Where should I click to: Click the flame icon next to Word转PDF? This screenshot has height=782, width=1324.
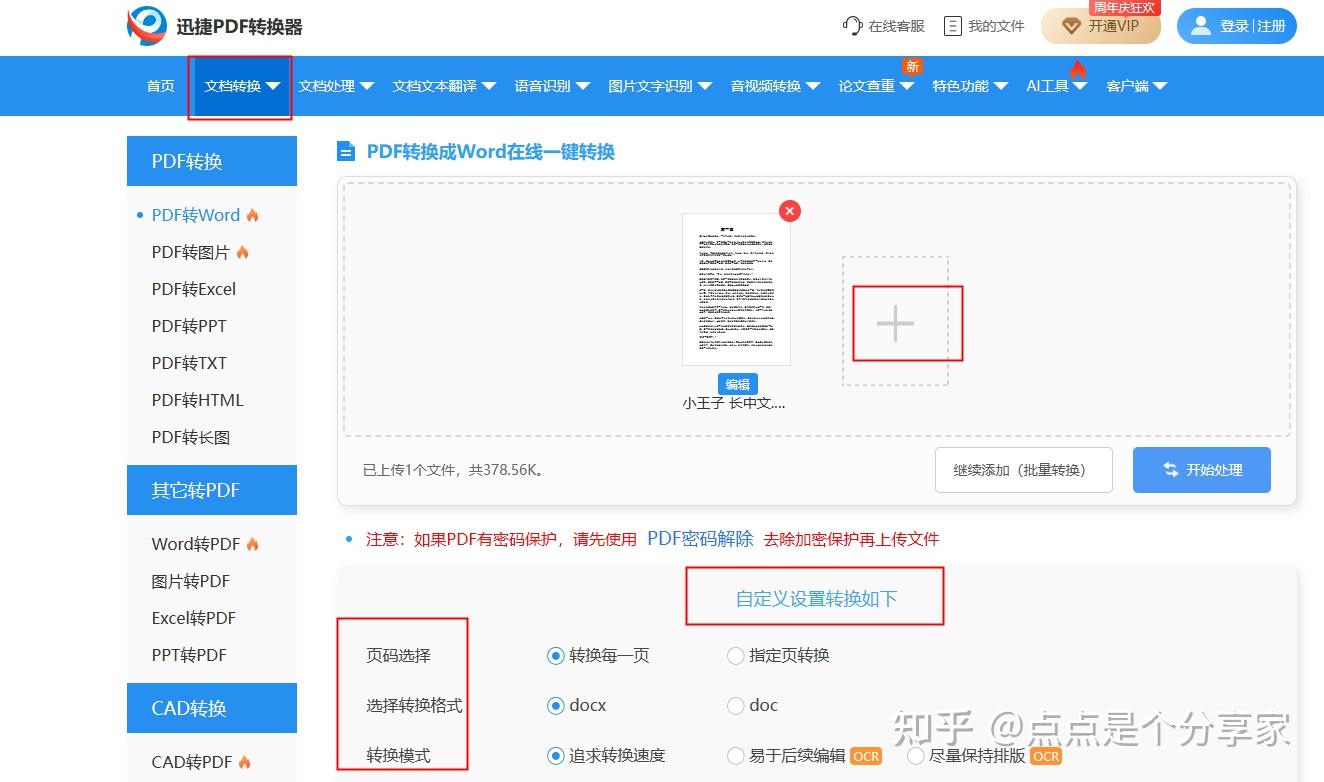coord(252,544)
